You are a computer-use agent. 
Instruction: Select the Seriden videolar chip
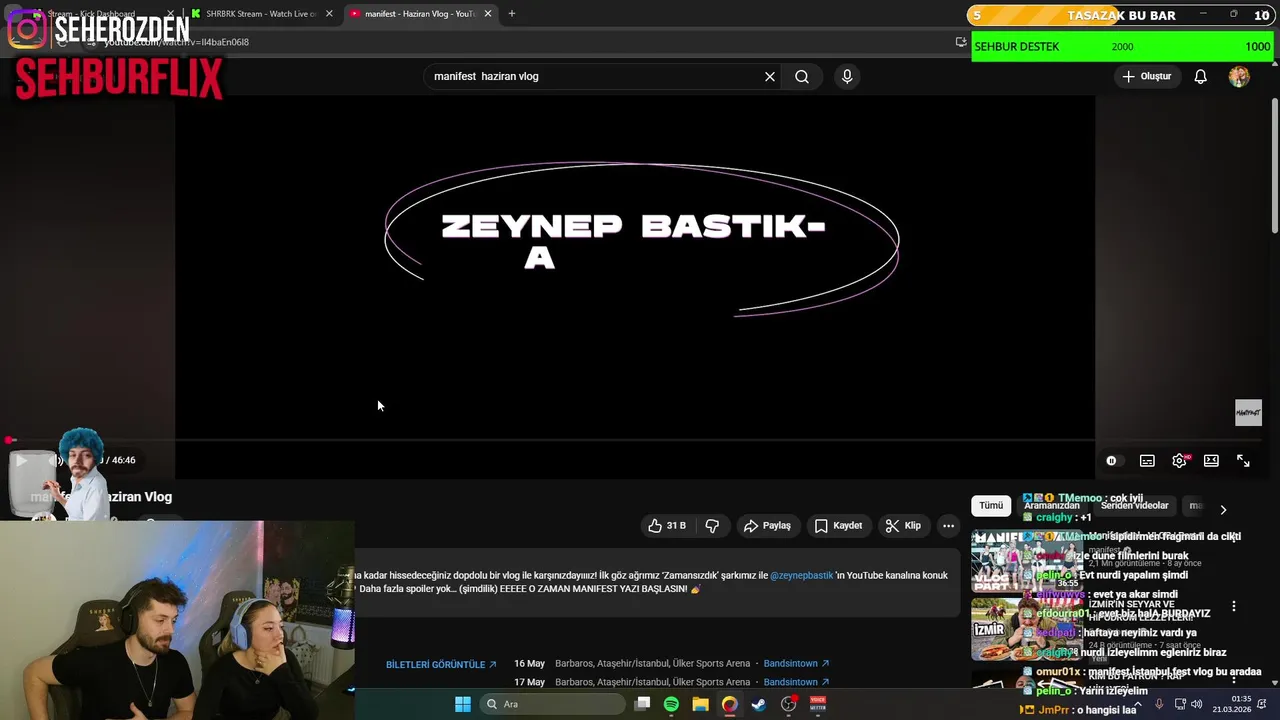1134,506
